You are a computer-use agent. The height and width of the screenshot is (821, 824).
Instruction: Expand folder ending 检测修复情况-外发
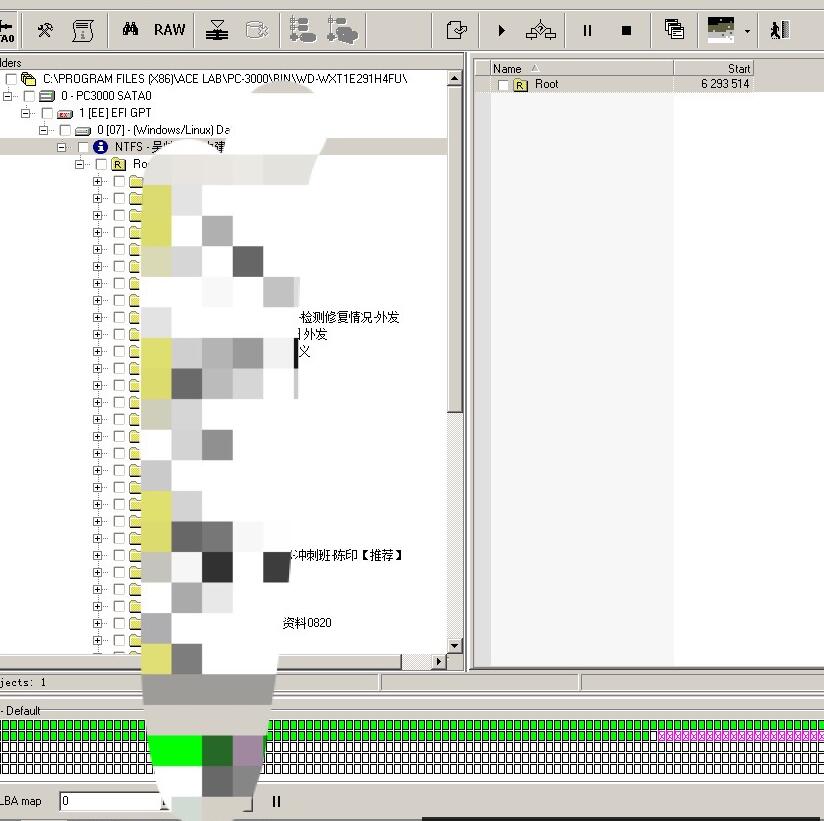pyautogui.click(x=97, y=317)
